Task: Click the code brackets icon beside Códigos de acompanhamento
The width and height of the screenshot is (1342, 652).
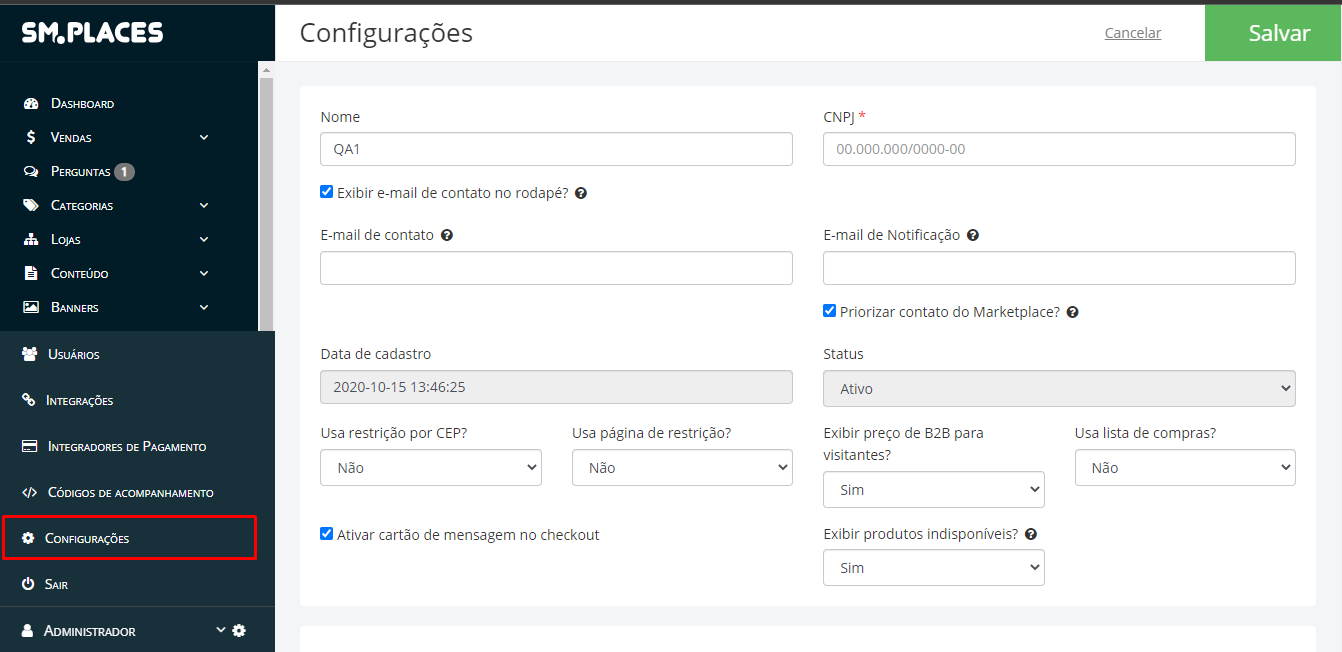Action: tap(29, 492)
